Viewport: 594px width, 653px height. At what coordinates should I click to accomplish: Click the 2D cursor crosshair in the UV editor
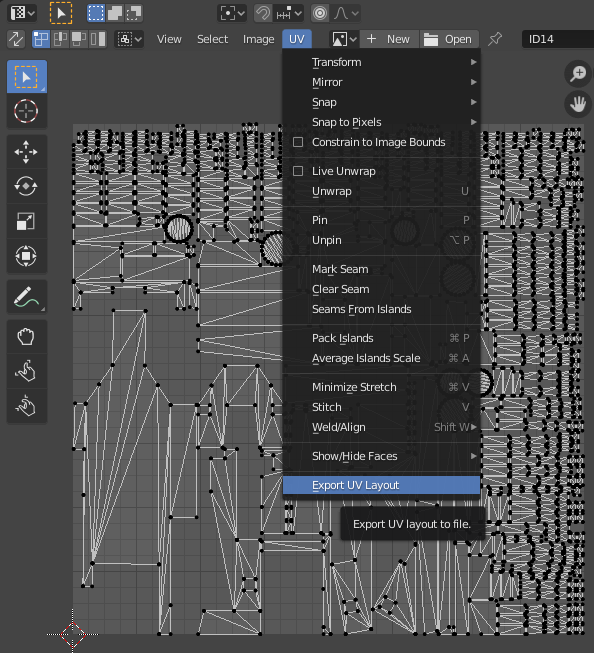(x=72, y=634)
